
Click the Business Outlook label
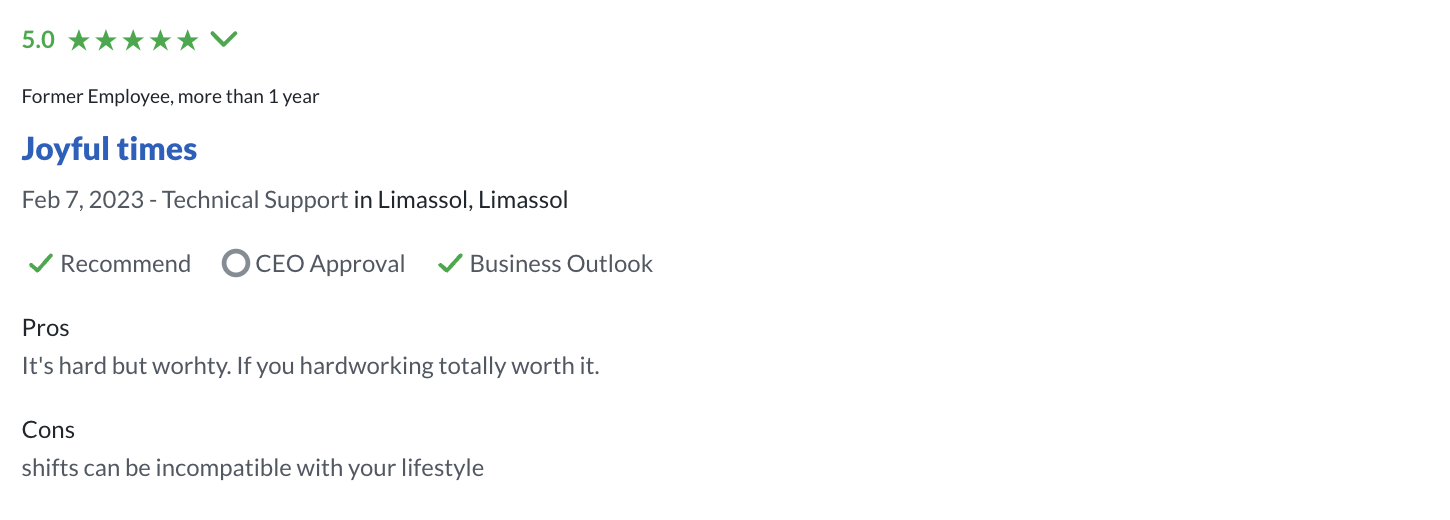(561, 264)
